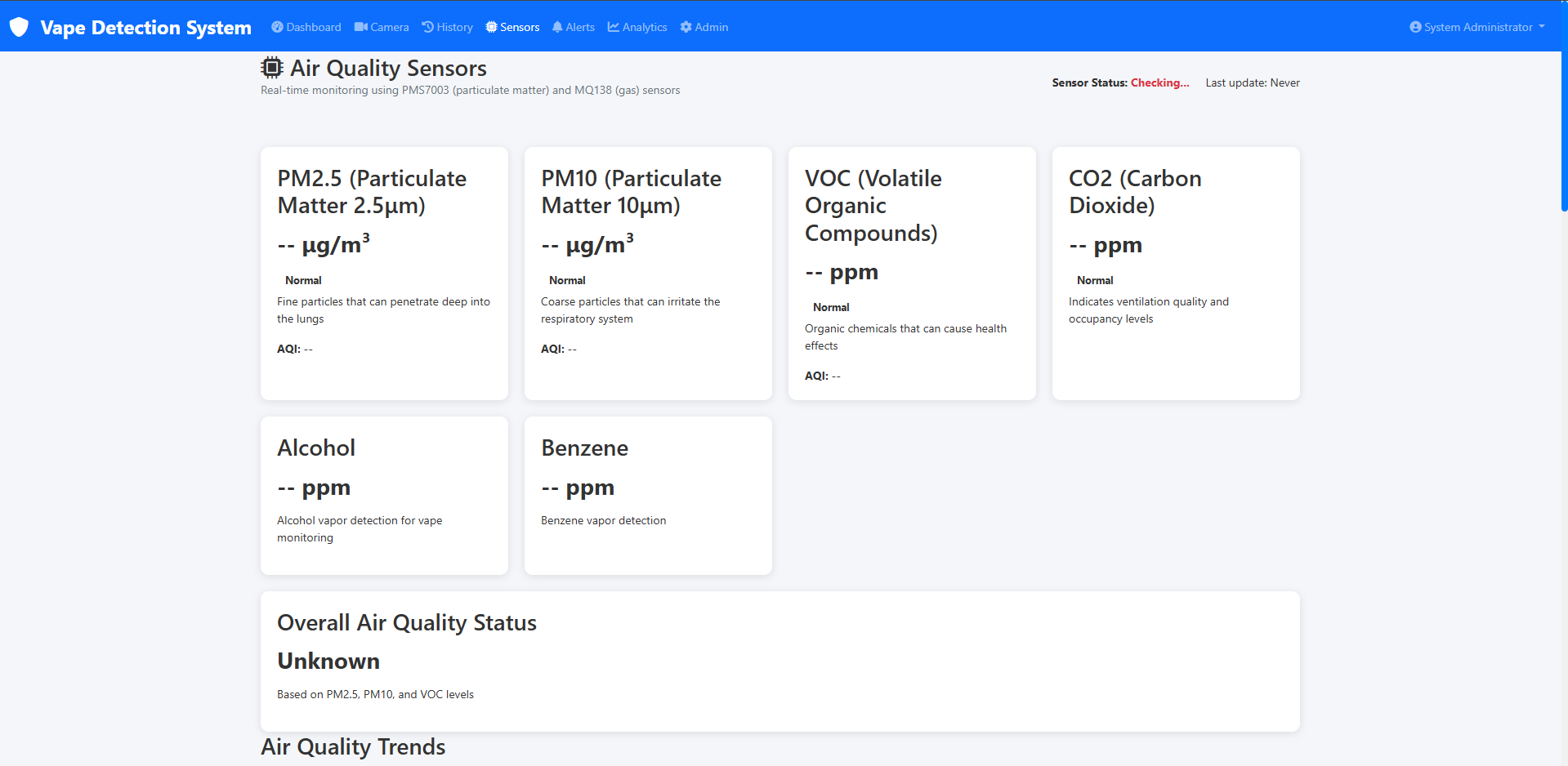Screen dimensions: 1568x766
Task: Click the History clock icon
Action: (427, 27)
